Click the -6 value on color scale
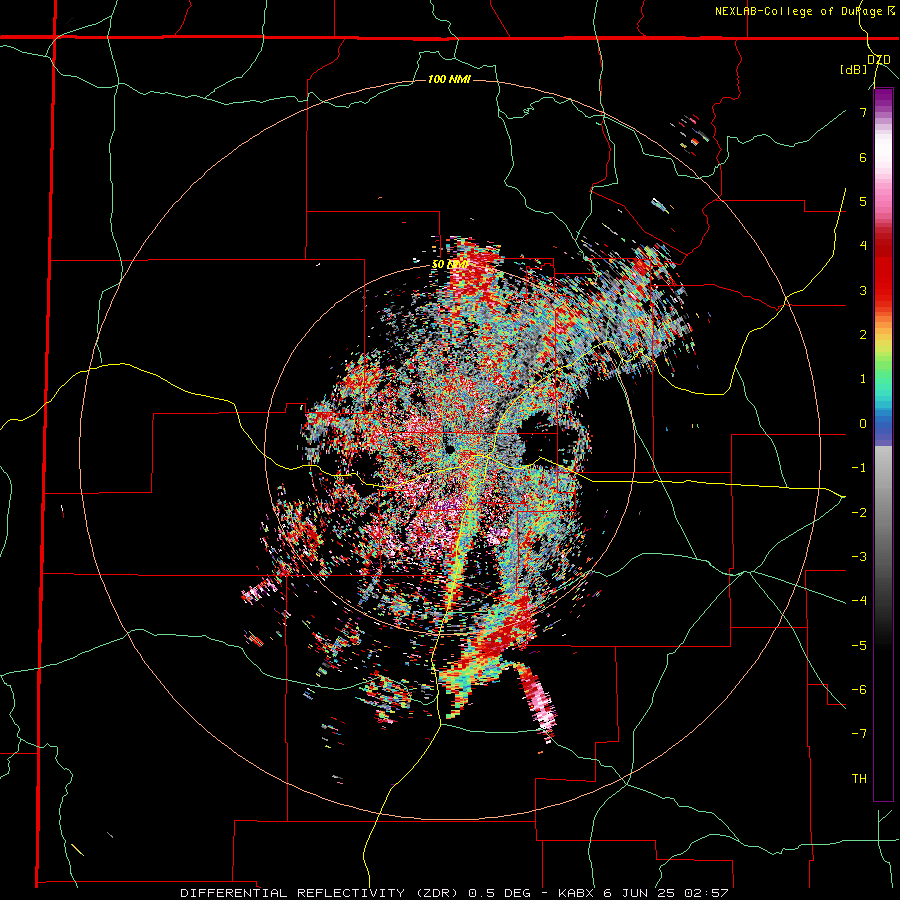 coord(859,689)
